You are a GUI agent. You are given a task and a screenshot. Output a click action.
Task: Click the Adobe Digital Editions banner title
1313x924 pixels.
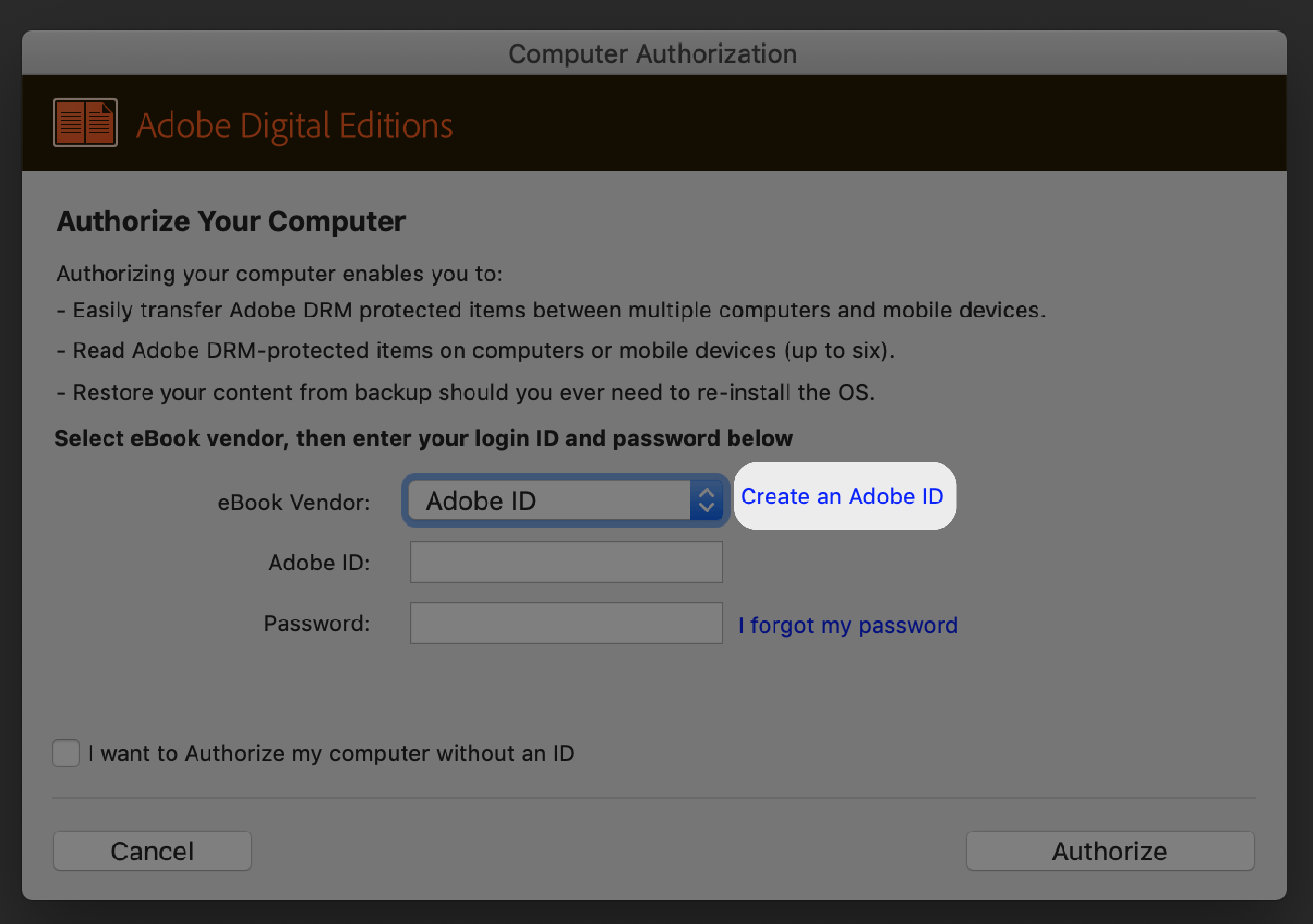(x=294, y=125)
